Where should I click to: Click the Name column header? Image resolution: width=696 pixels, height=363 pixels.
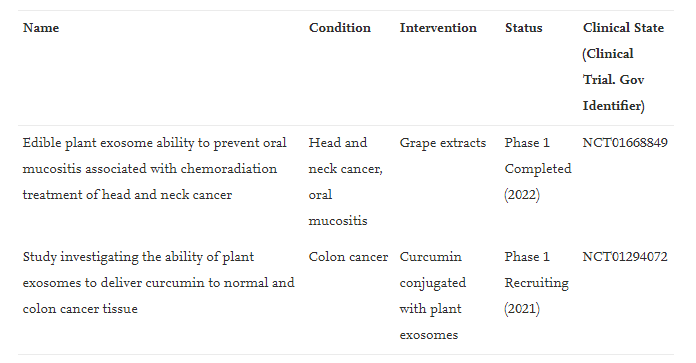41,28
